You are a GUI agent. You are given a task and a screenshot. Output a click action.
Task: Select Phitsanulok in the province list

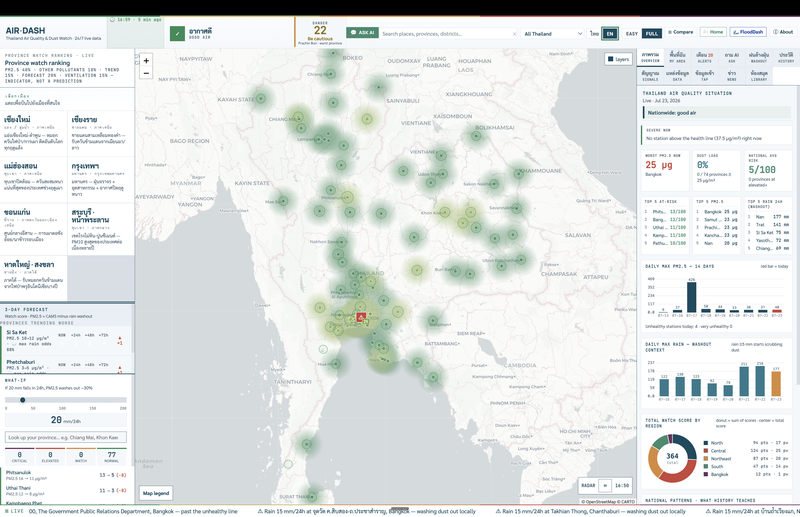[66, 475]
